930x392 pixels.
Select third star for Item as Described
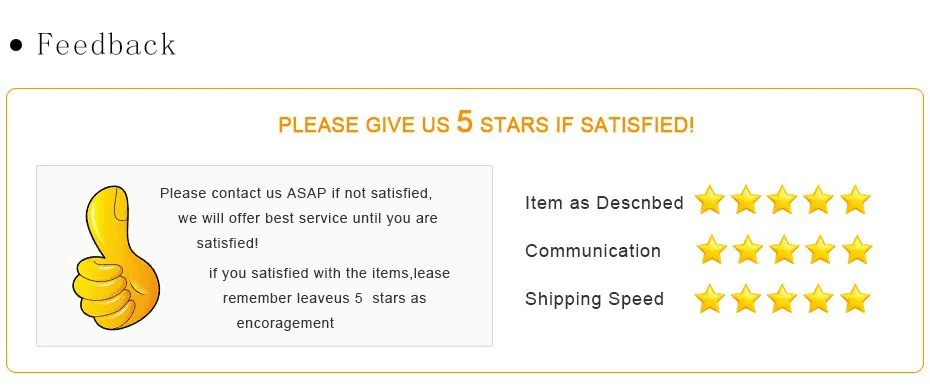tap(782, 199)
